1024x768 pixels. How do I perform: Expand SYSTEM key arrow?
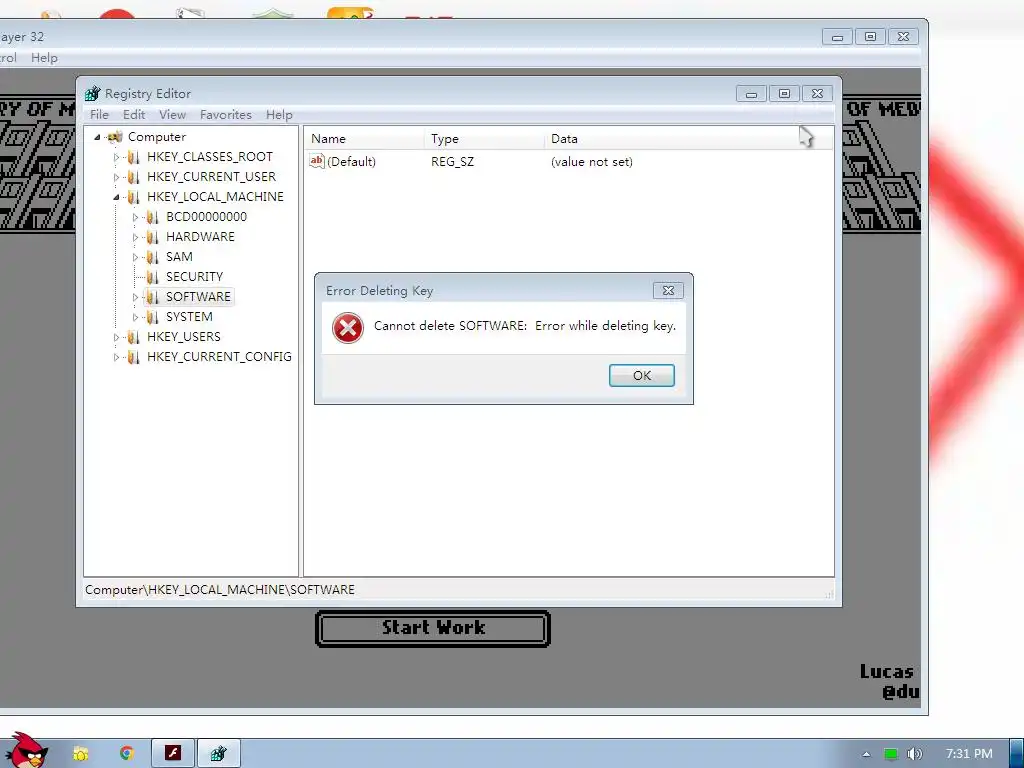click(x=135, y=317)
